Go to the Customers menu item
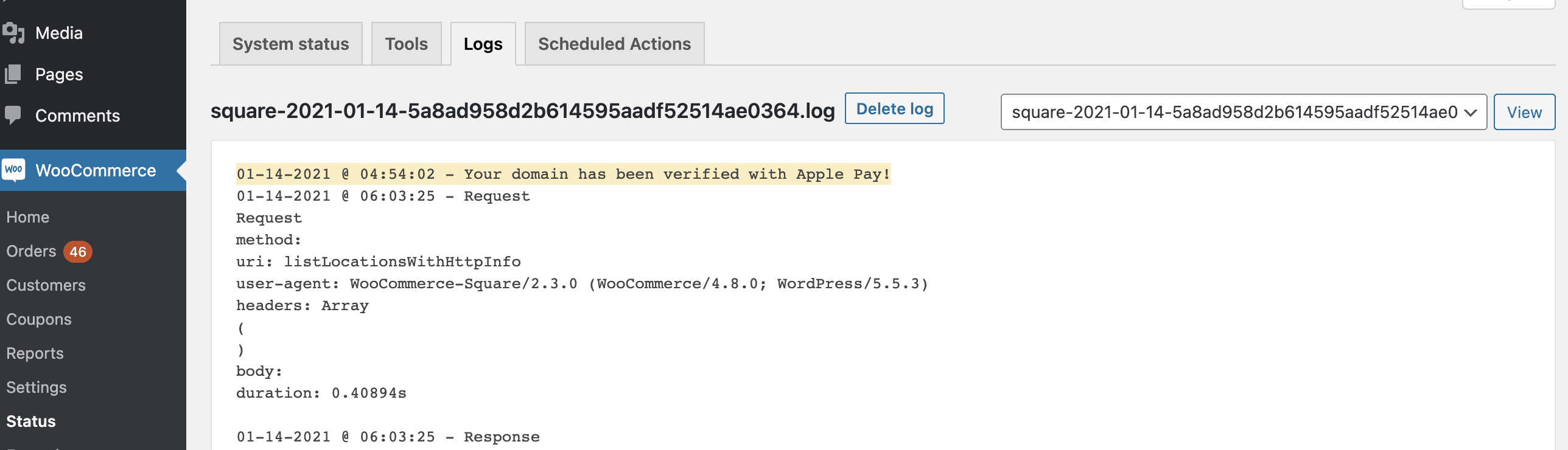Image resolution: width=1568 pixels, height=450 pixels. [46, 285]
